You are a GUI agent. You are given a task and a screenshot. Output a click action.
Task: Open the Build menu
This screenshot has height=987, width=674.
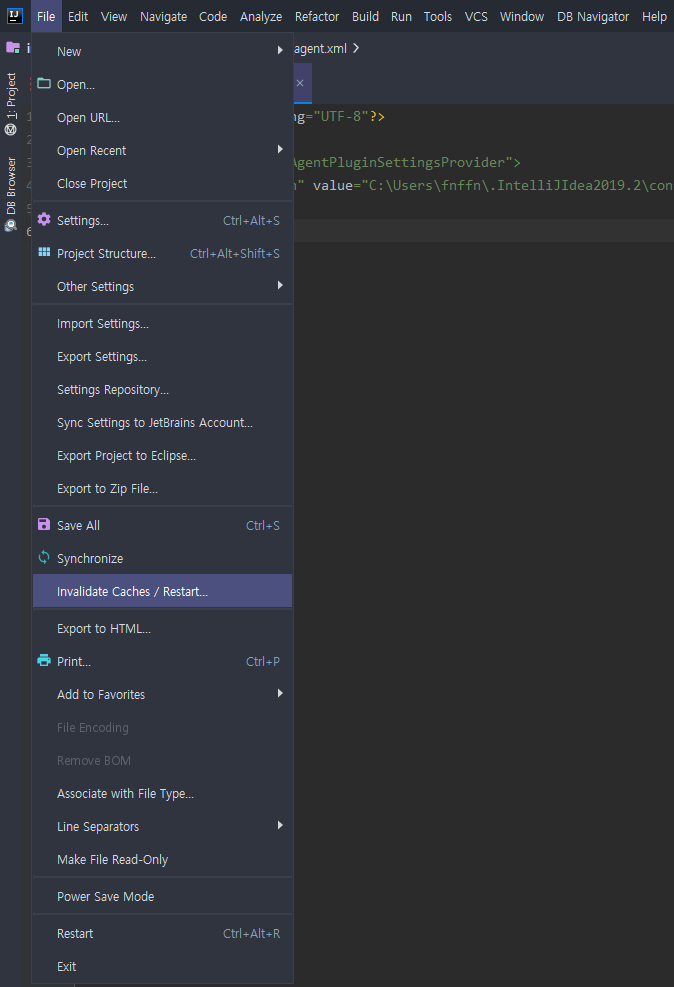(x=366, y=16)
